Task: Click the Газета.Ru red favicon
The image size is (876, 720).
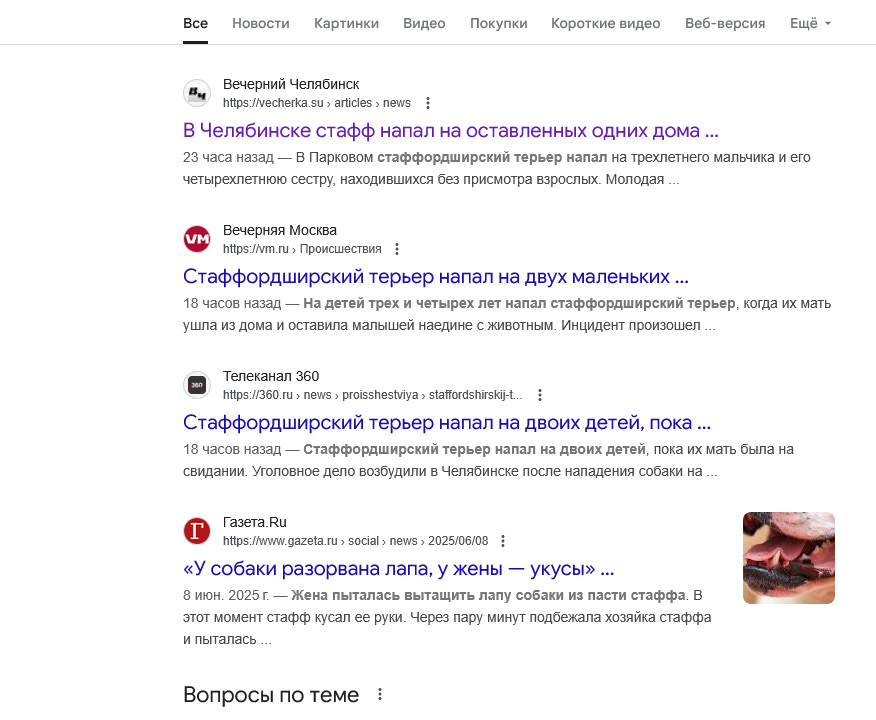Action: [197, 531]
